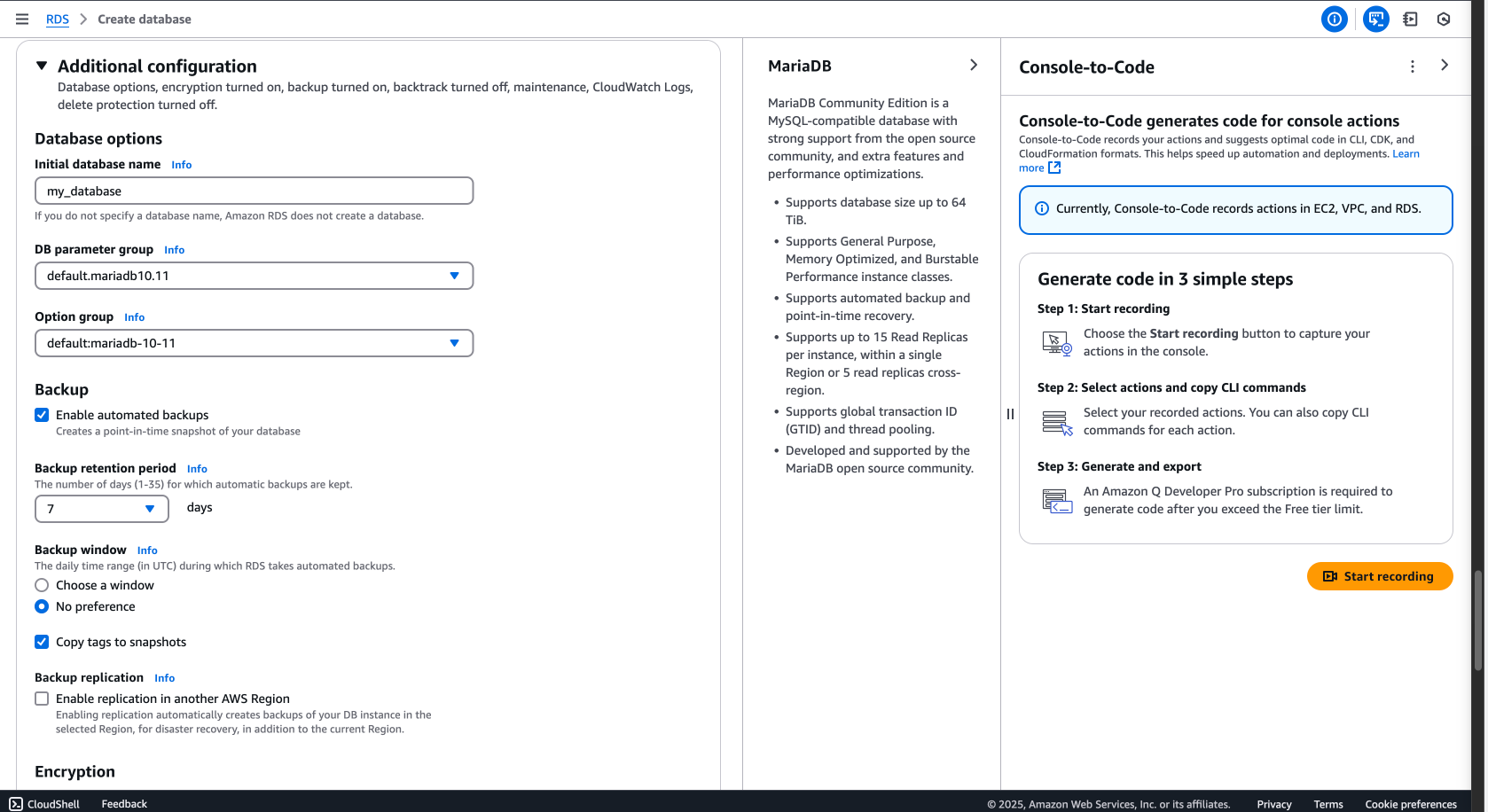Open CloudShell from the footer bar
This screenshot has width=1488, height=812.
tap(44, 804)
